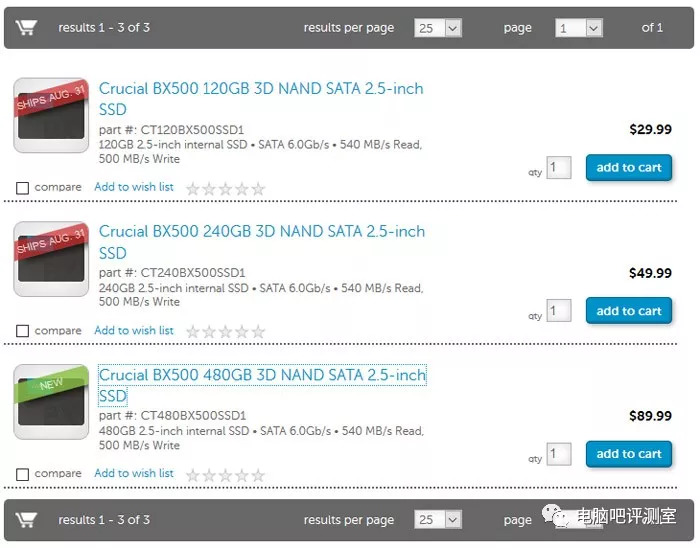Click star rating of 240GB SSD

pos(225,332)
